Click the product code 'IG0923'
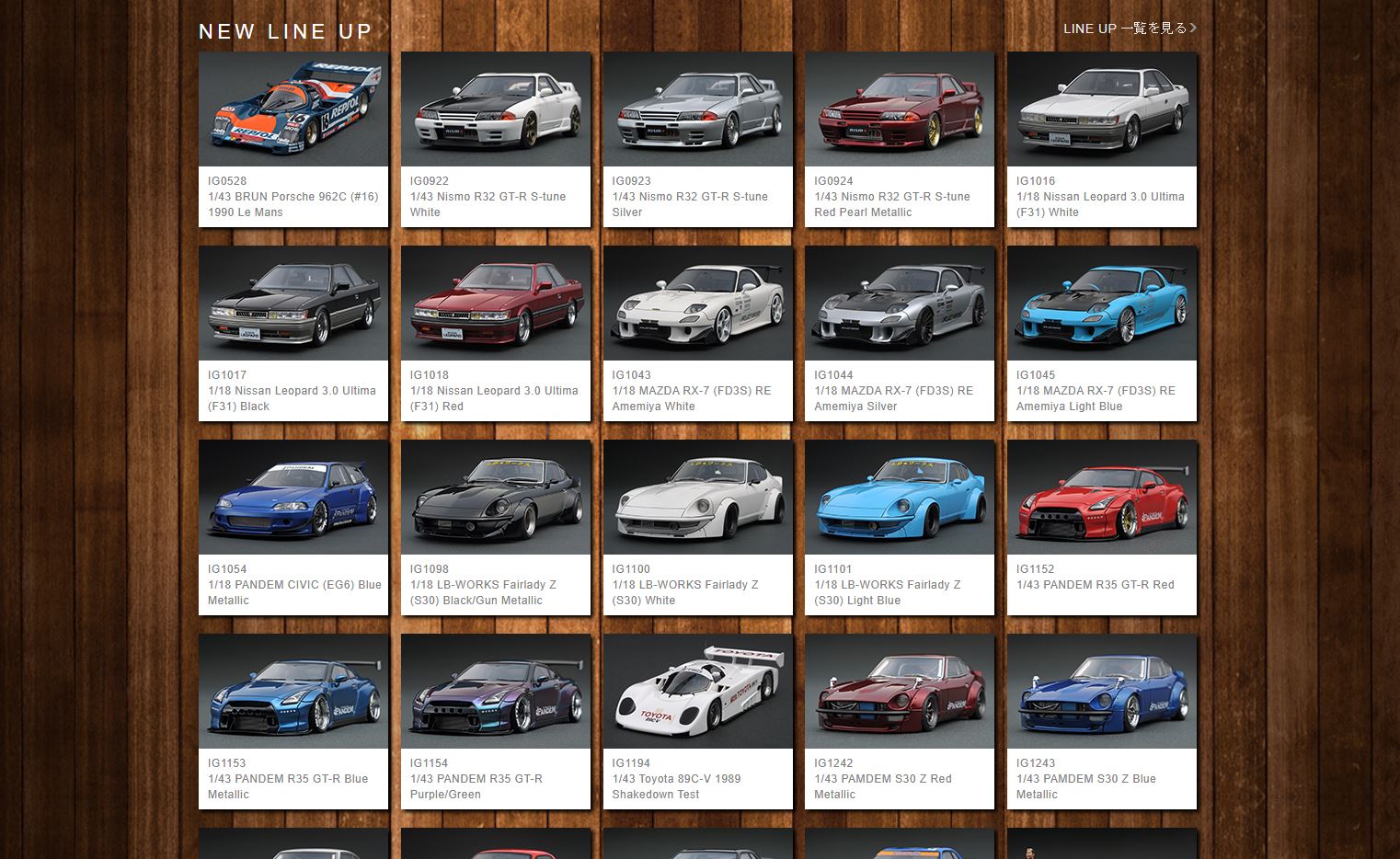The image size is (1400, 859). click(632, 181)
